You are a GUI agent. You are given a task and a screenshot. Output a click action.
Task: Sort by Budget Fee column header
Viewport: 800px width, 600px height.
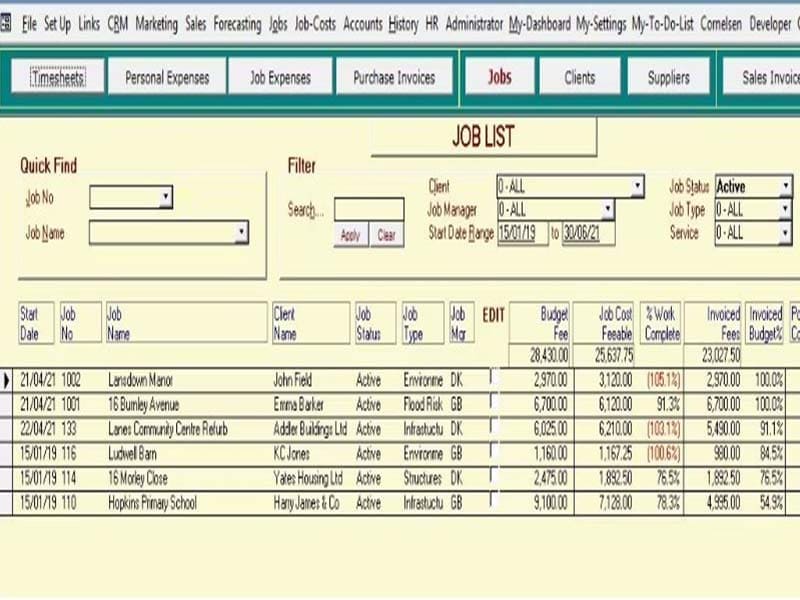click(x=539, y=323)
